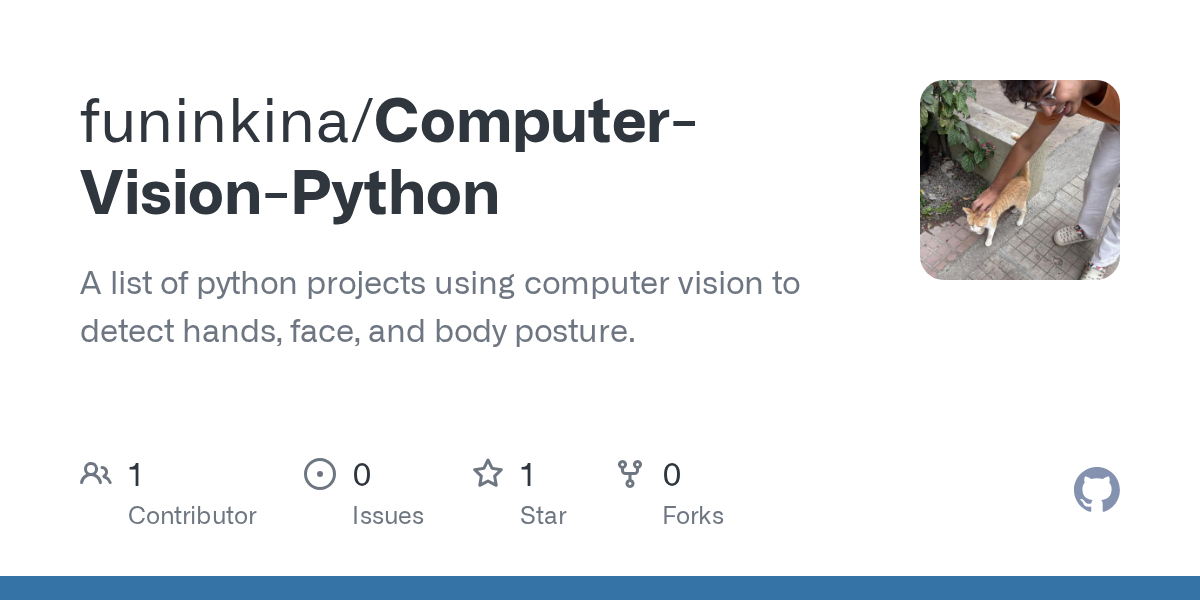Select the 'Contributor' label text
This screenshot has width=1200, height=600.
pos(192,516)
